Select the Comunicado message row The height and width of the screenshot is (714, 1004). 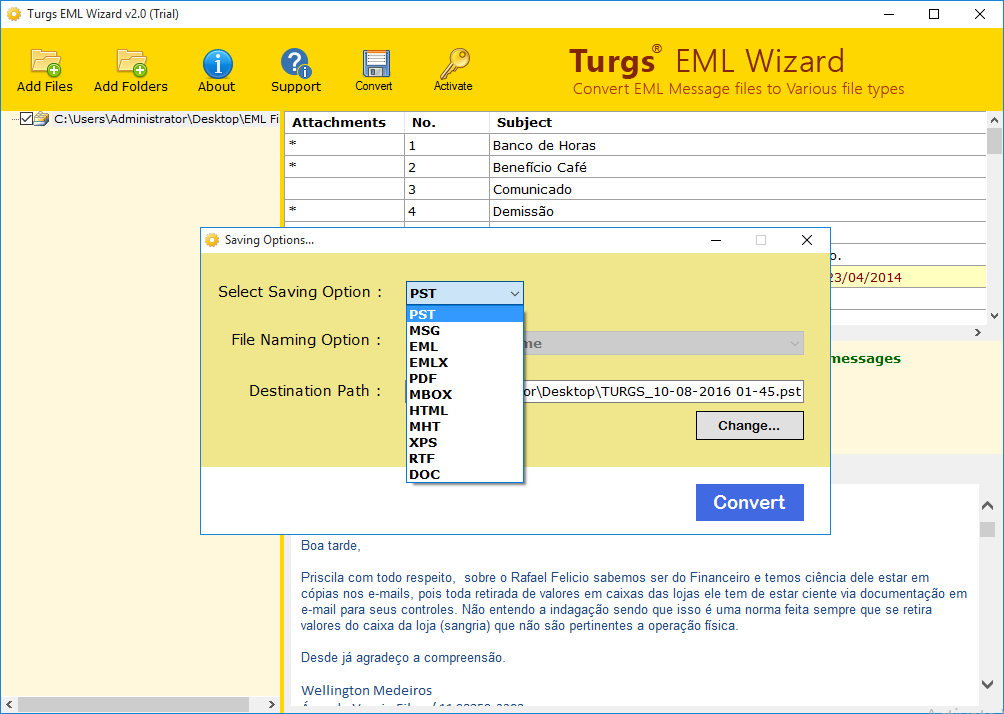(x=635, y=189)
